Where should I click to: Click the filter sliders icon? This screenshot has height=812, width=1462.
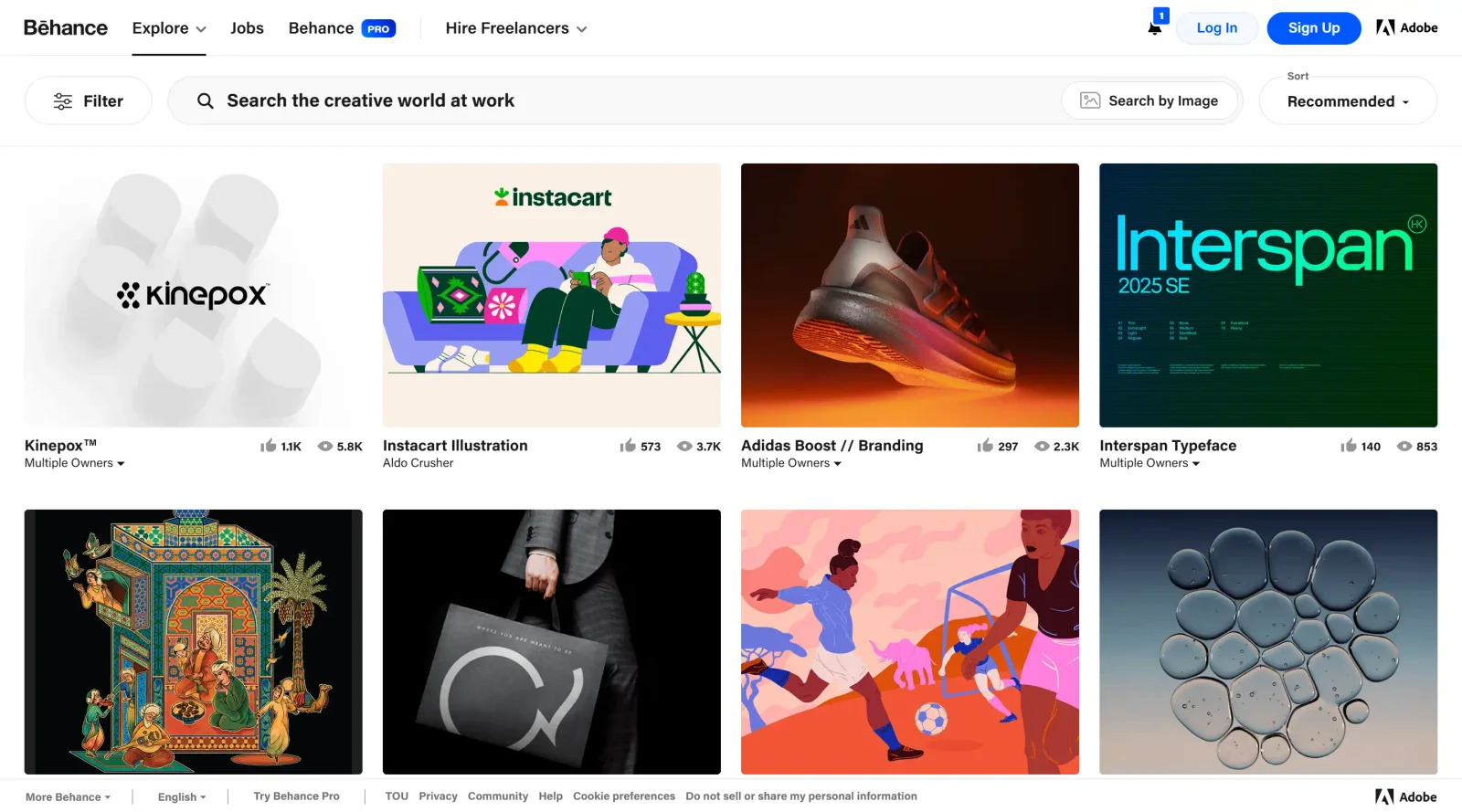(x=63, y=101)
